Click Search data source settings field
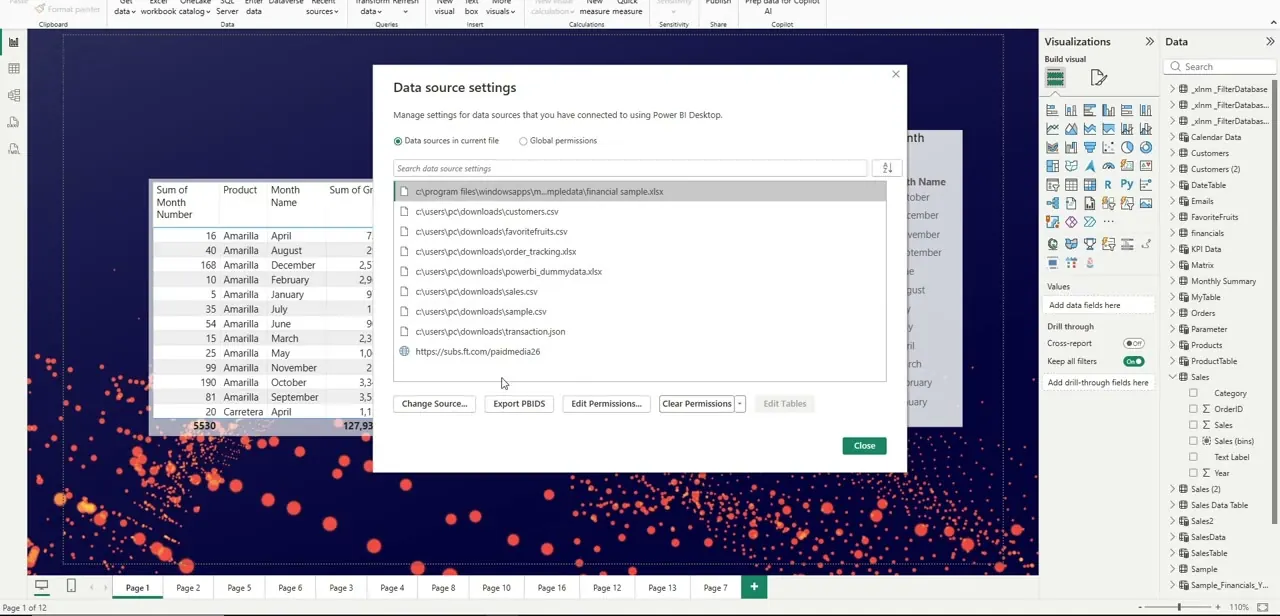1280x616 pixels. pos(630,168)
